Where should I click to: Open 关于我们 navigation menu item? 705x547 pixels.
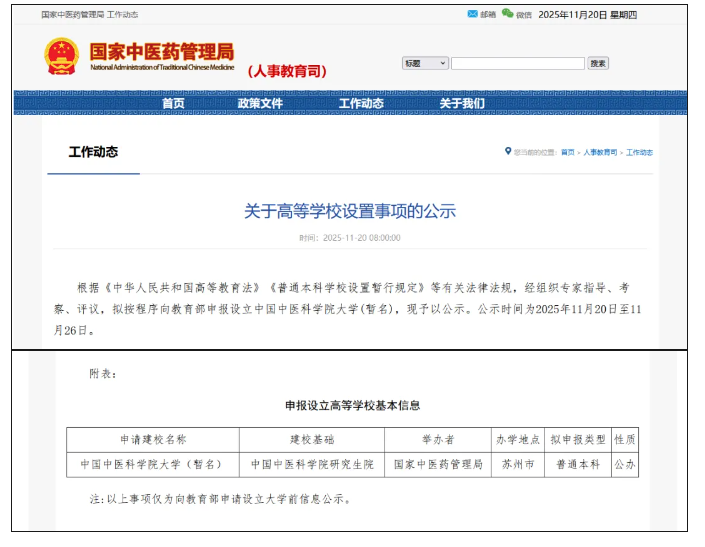click(x=462, y=103)
